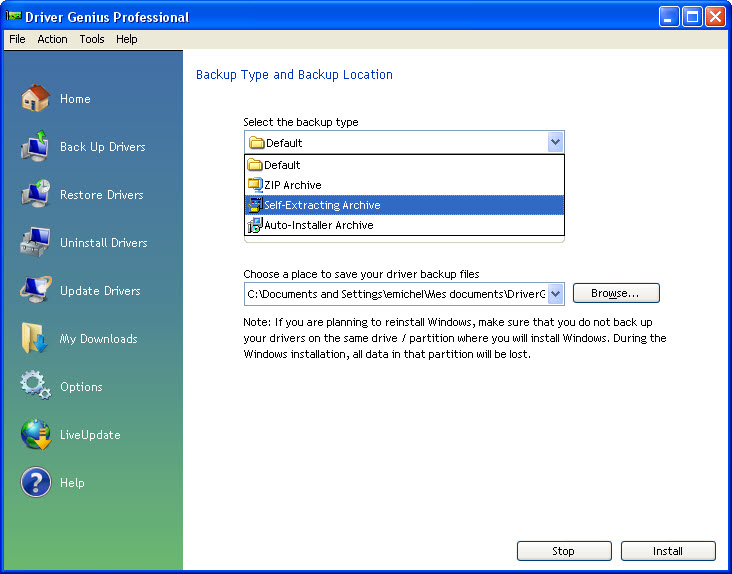
Task: Open Options label in sidebar
Action: point(81,387)
